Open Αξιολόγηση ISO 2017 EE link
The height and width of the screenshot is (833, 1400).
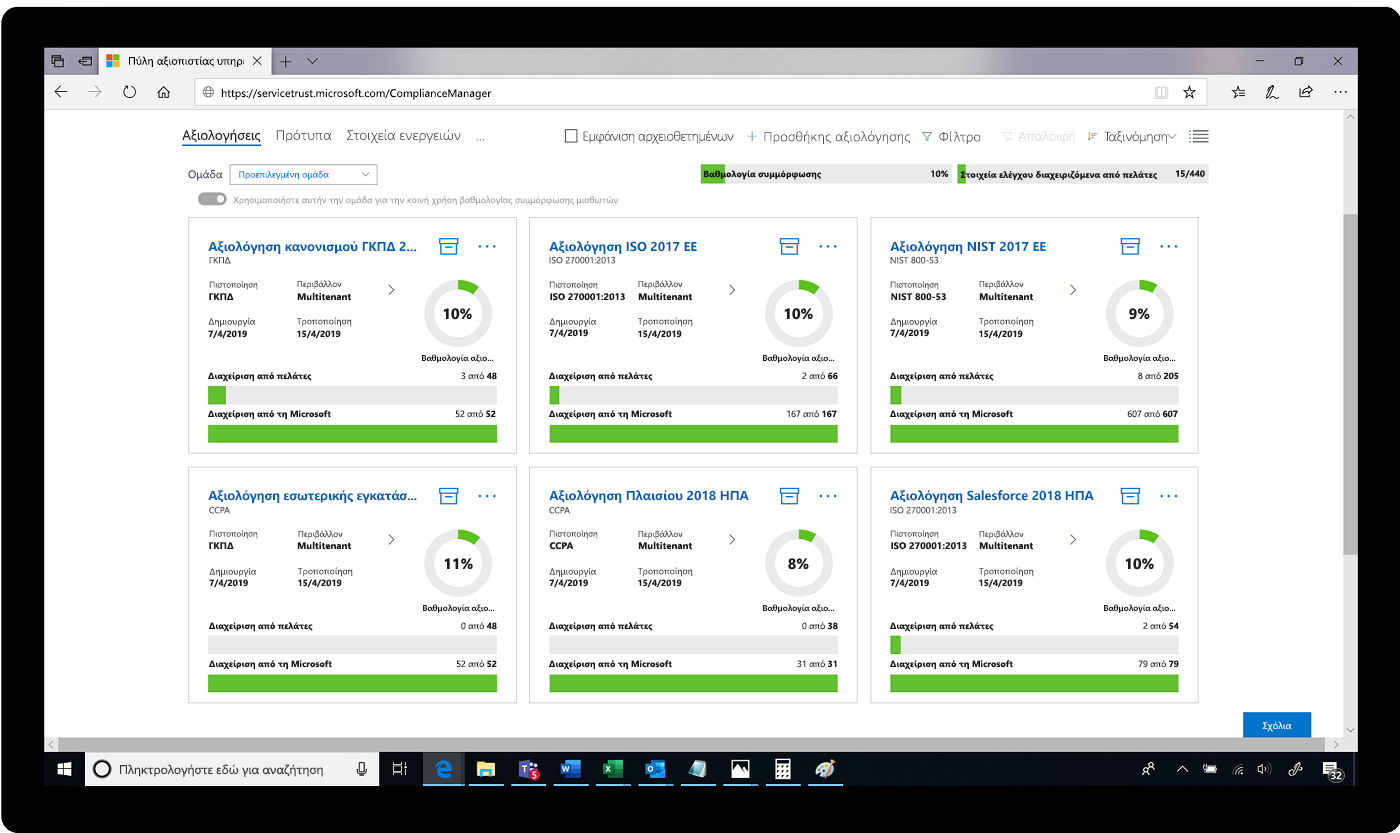click(x=623, y=246)
